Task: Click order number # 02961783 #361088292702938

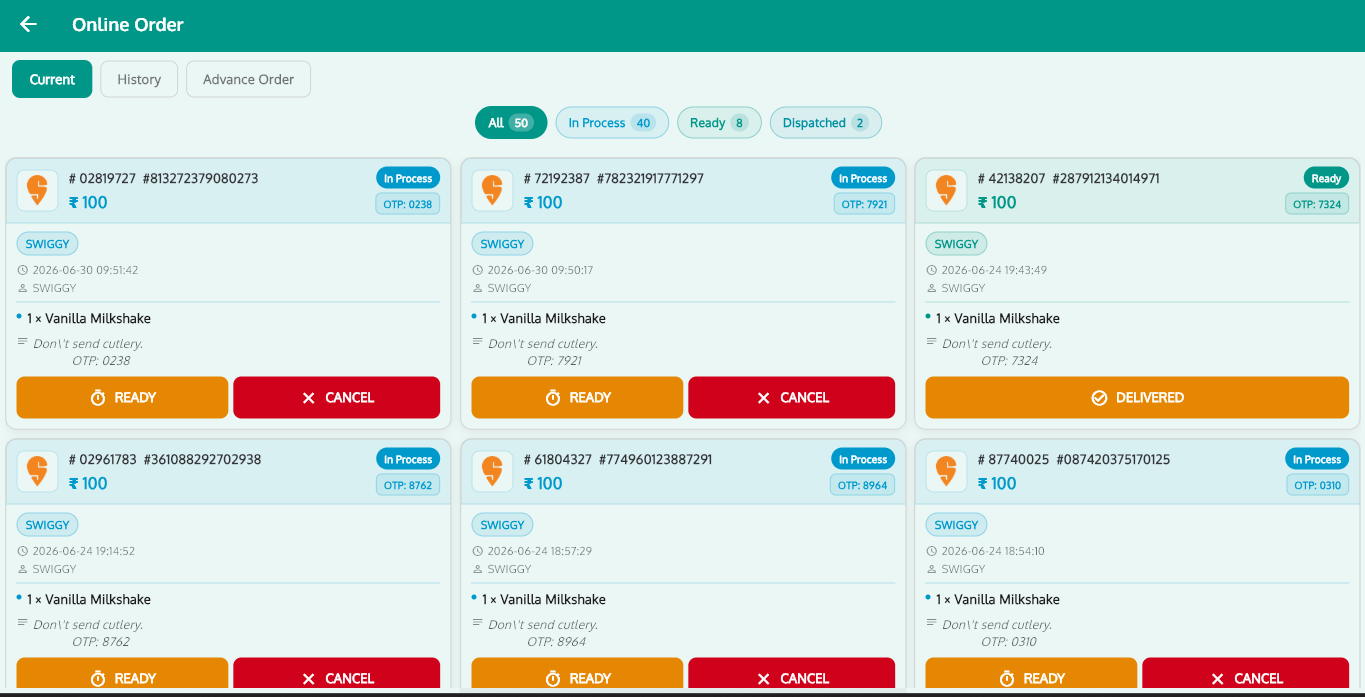Action: click(165, 459)
